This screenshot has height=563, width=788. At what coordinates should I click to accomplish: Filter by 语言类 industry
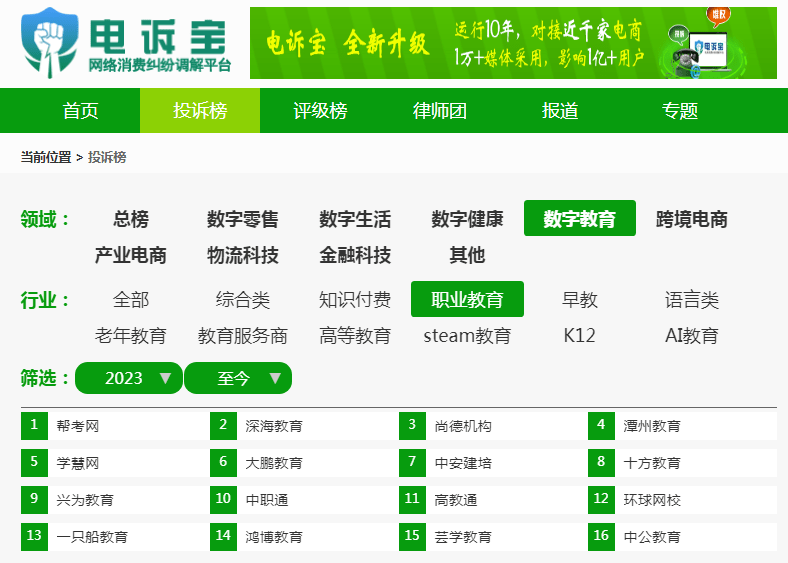pyautogui.click(x=692, y=300)
